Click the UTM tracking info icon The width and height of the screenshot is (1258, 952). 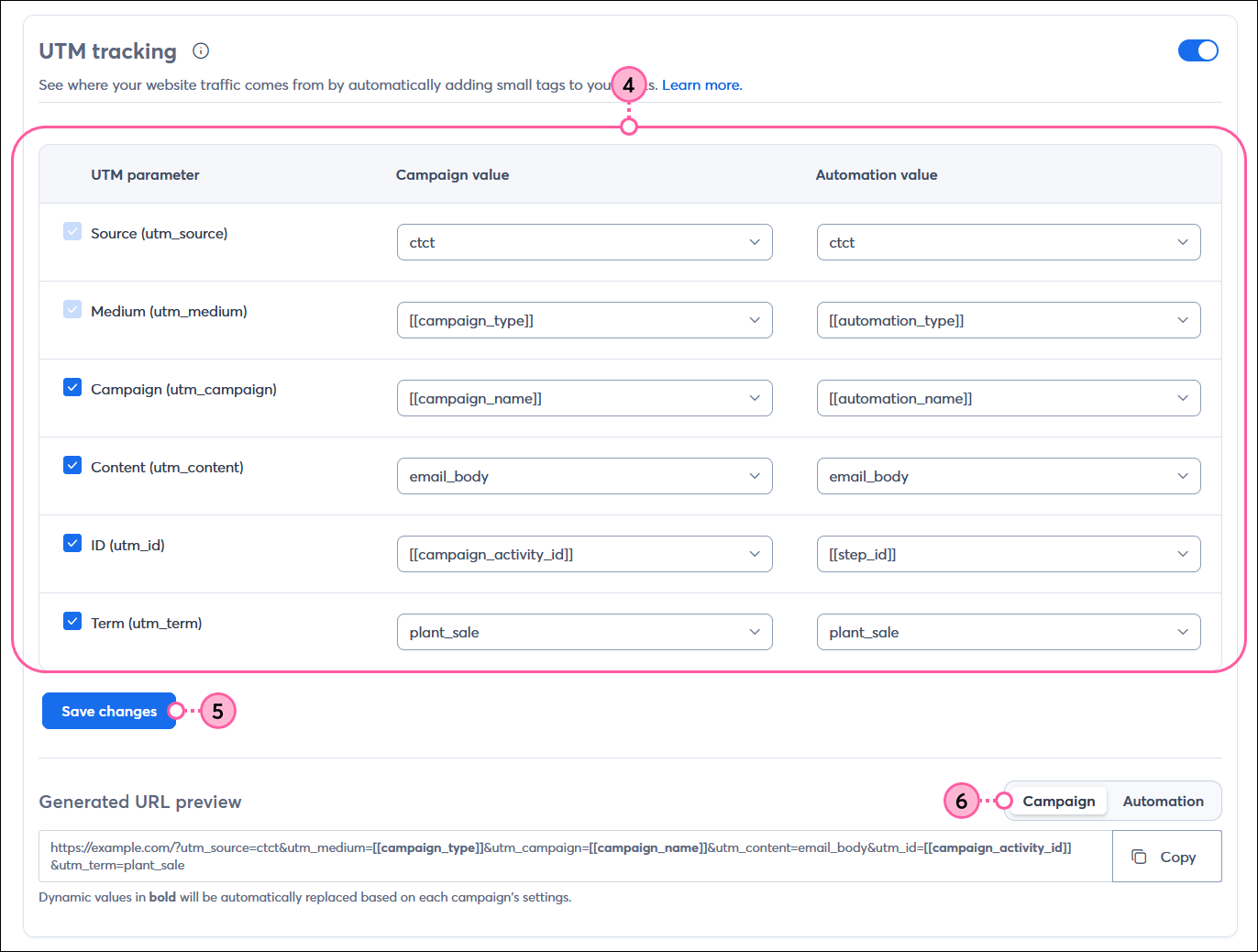(201, 51)
